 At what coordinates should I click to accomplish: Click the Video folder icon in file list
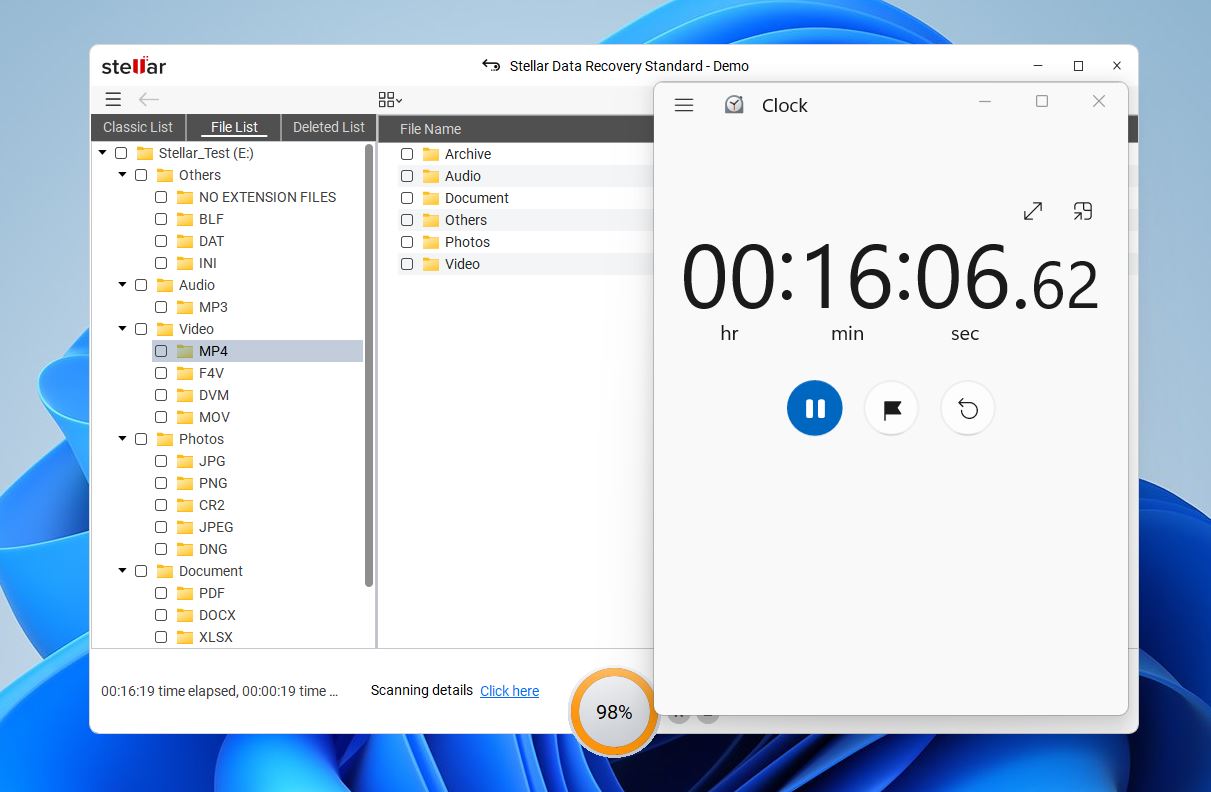[x=431, y=264]
